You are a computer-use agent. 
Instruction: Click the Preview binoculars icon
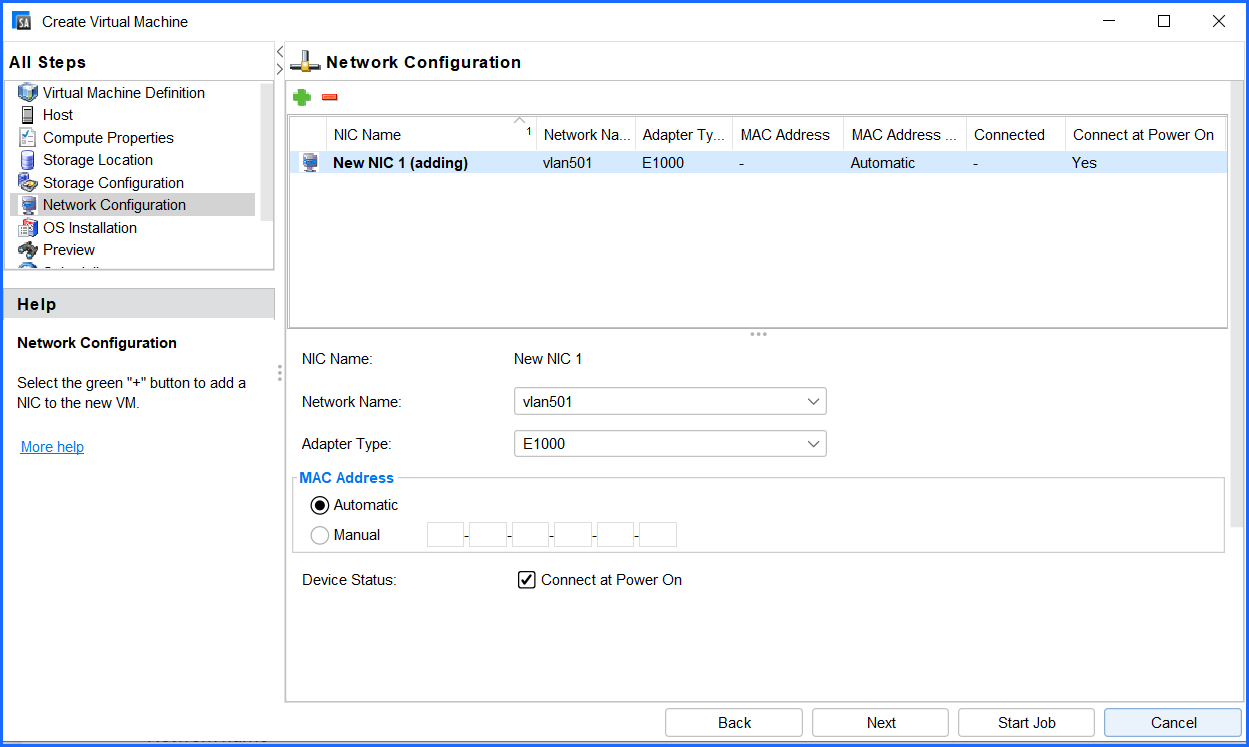pos(28,250)
